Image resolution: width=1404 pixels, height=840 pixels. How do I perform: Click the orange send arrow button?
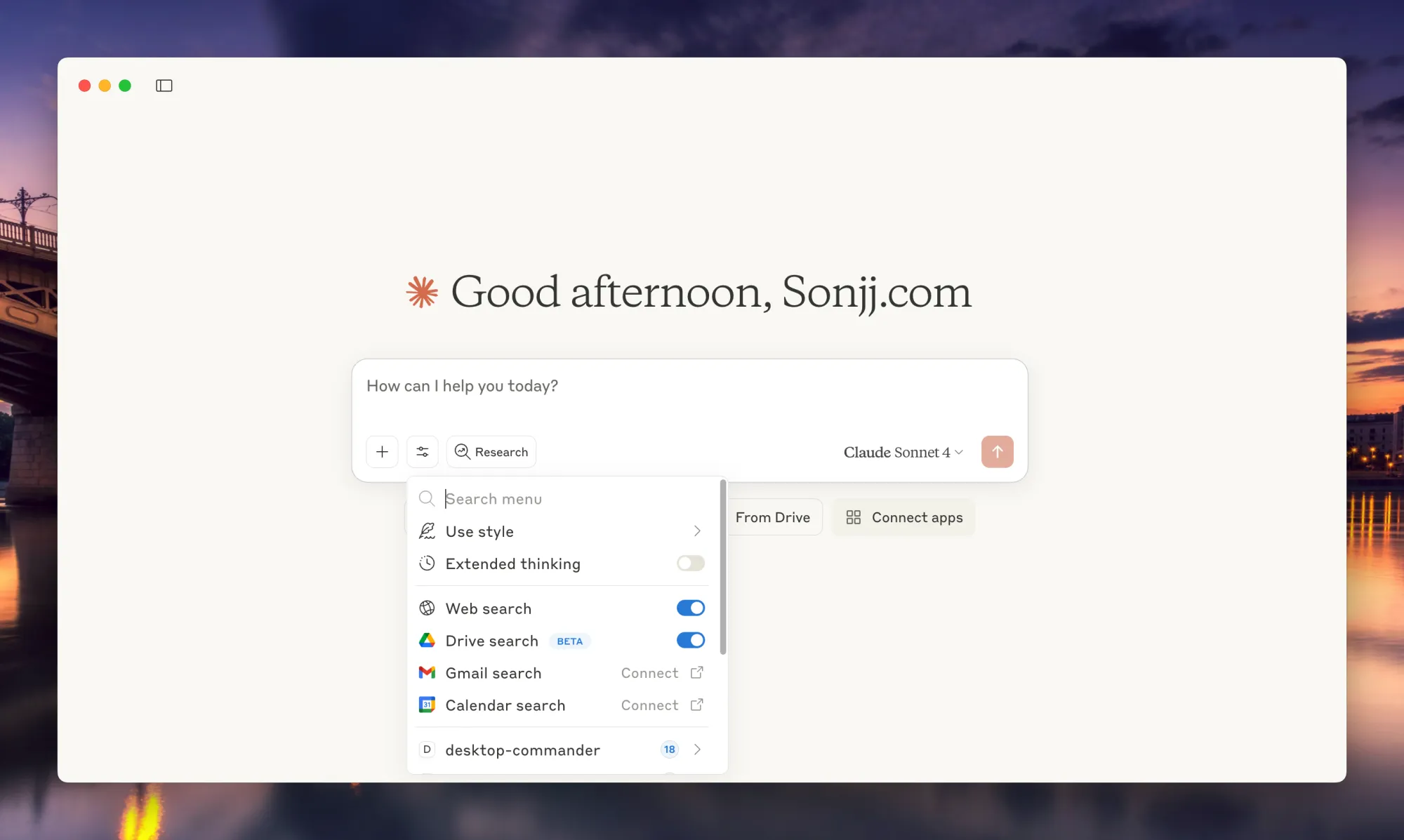(x=997, y=451)
